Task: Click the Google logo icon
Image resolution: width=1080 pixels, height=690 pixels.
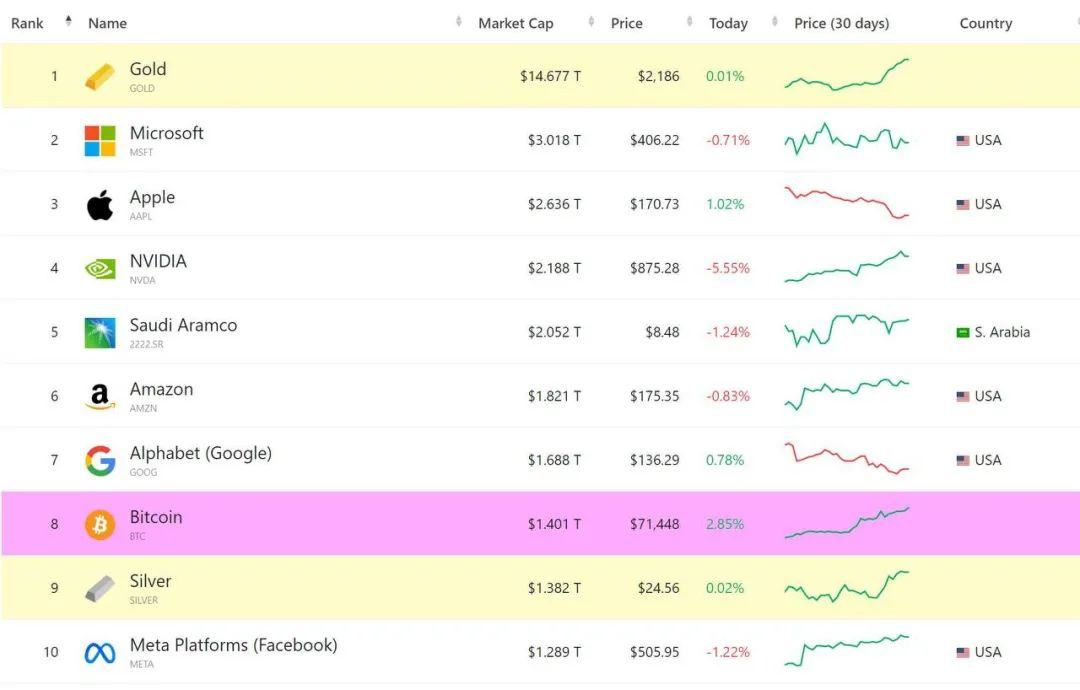Action: 100,461
